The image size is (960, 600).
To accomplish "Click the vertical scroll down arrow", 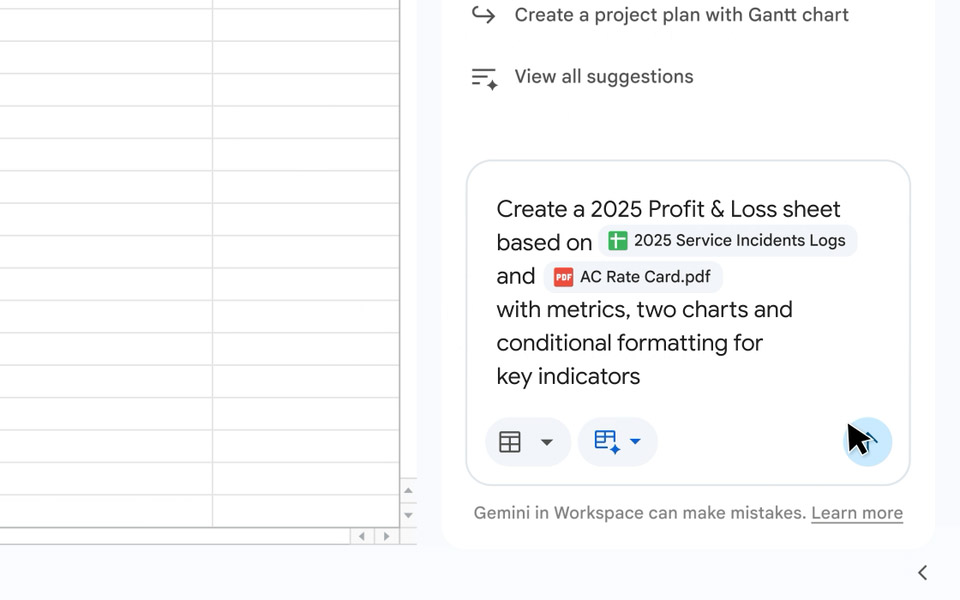I will pos(408,516).
